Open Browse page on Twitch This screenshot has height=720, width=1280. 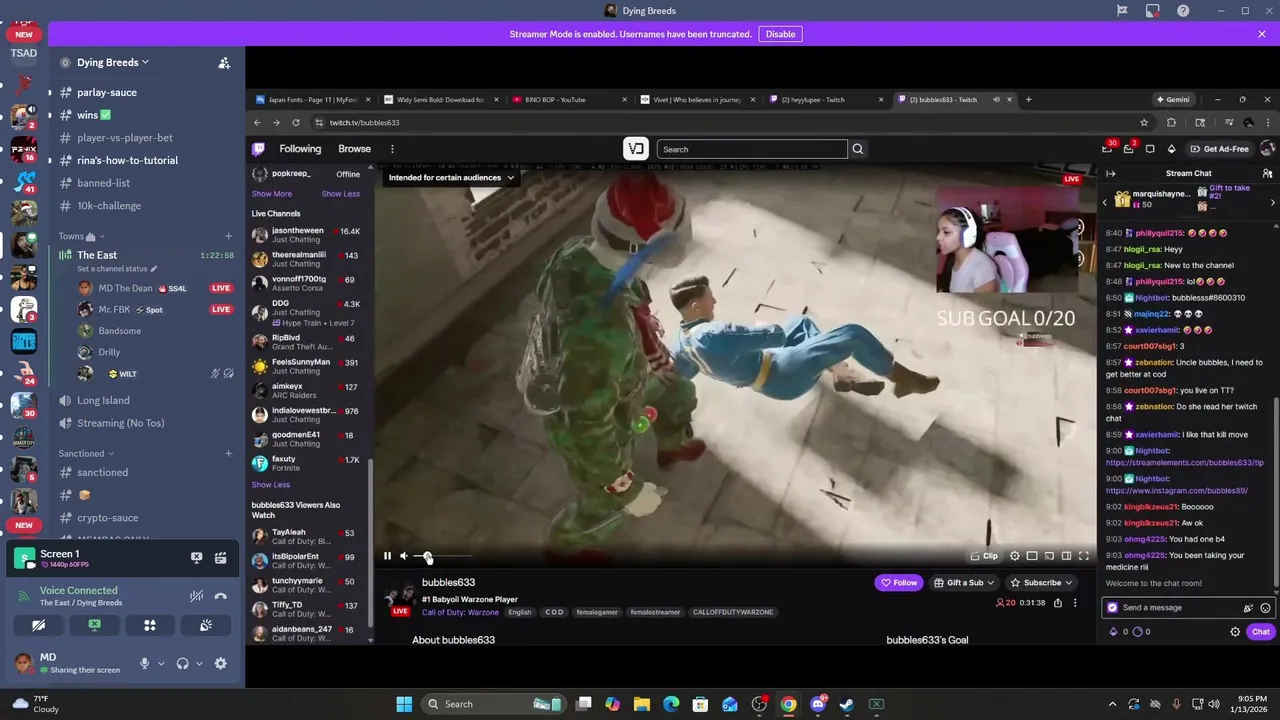354,149
